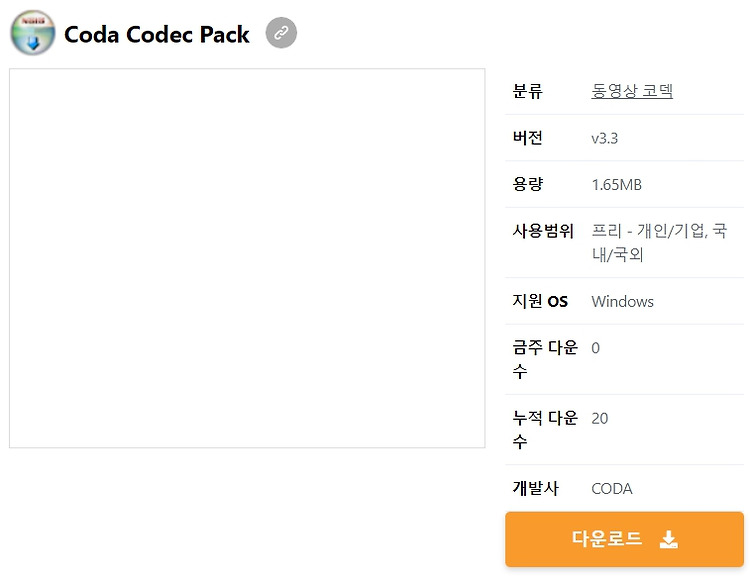Click the 용량 label
Viewport: 750px width, 576px height.
(x=528, y=184)
